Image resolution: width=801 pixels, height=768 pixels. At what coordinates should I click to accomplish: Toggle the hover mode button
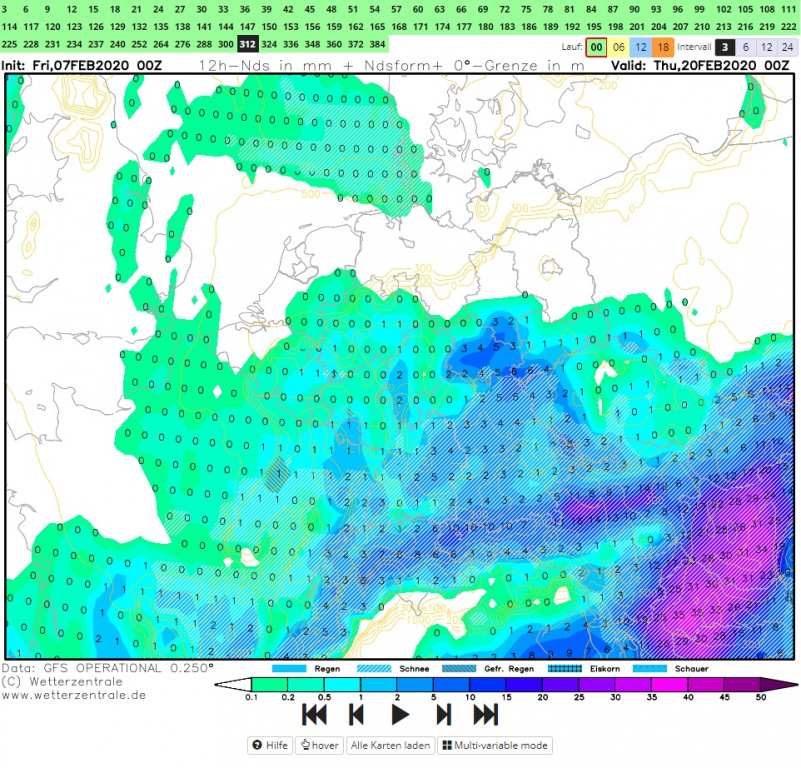pyautogui.click(x=320, y=745)
